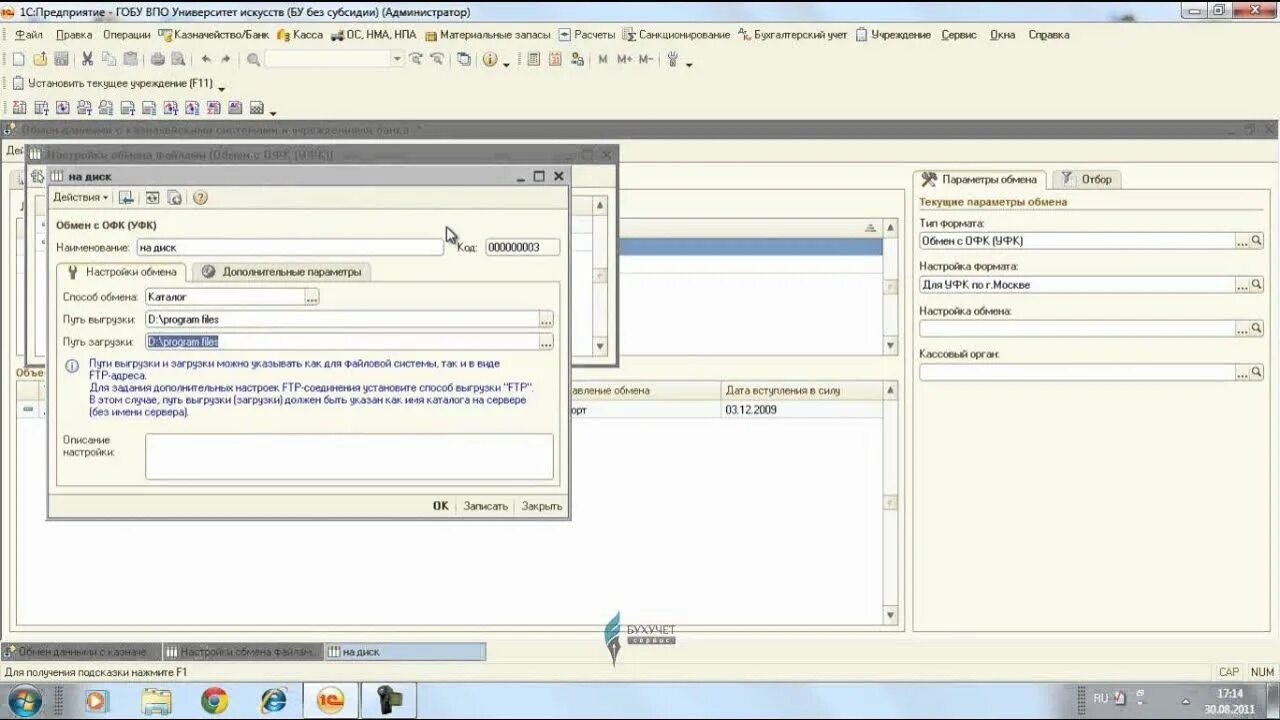Click the search icon for Настройка формата
The height and width of the screenshot is (720, 1280).
point(1257,285)
